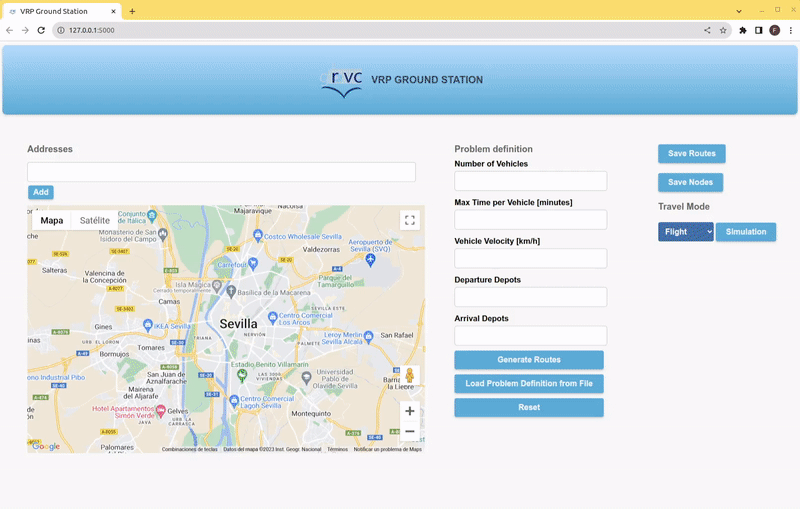Image resolution: width=800 pixels, height=509 pixels.
Task: Open Notificar un problema de Maps link
Action: coord(388,449)
